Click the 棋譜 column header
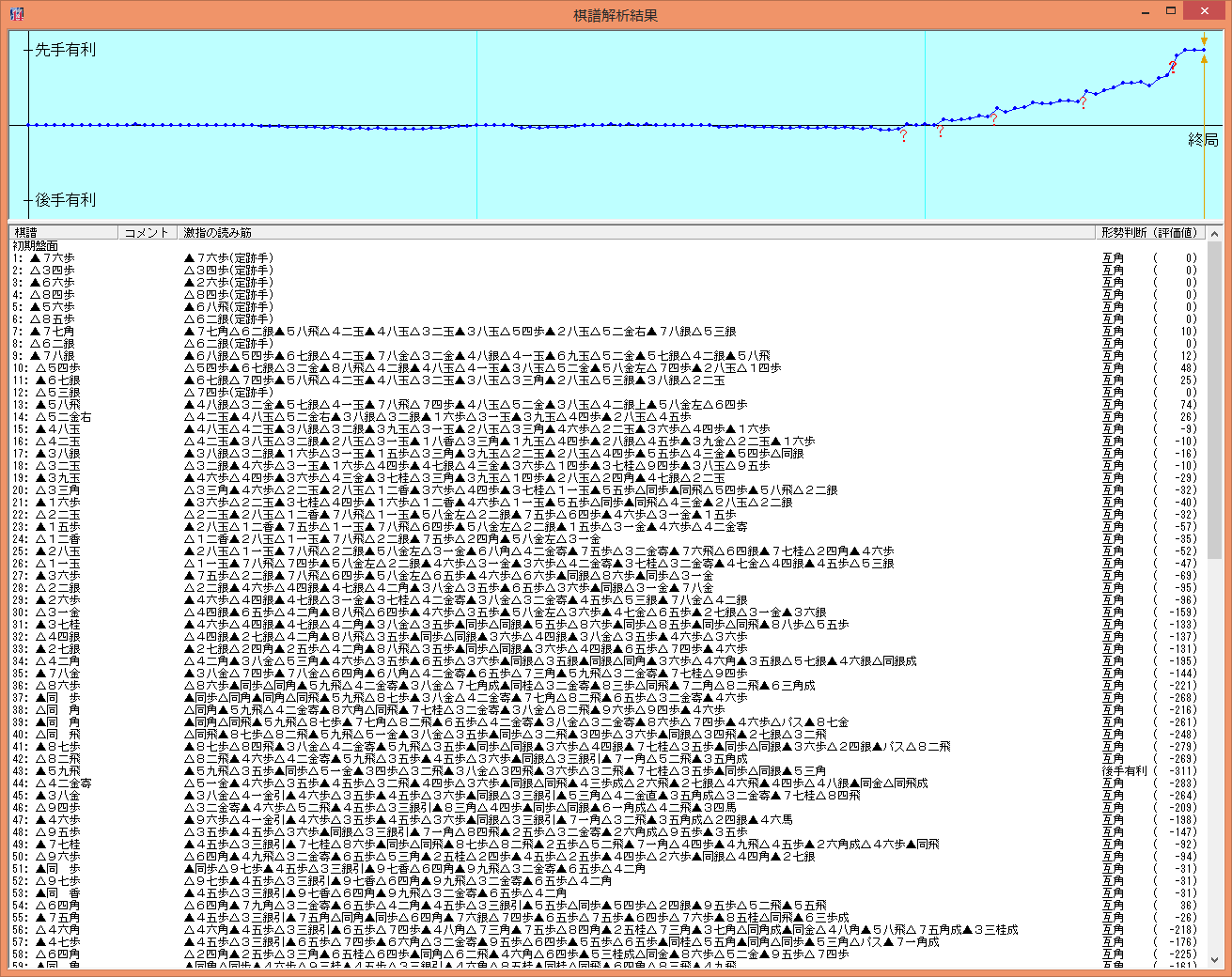Screen dimensions: 1232x977 click(64, 232)
